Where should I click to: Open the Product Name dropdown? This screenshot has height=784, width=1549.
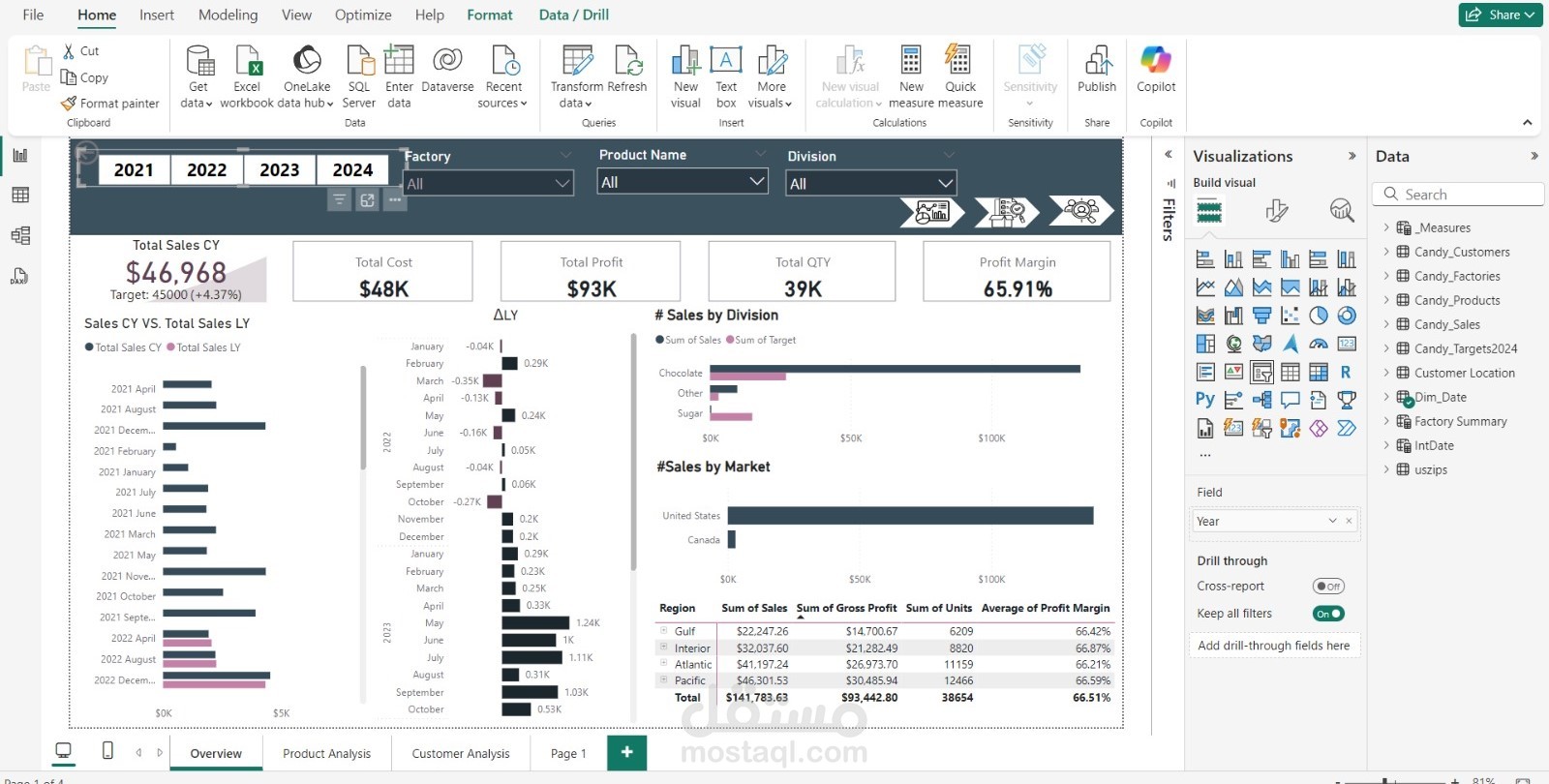coord(683,182)
